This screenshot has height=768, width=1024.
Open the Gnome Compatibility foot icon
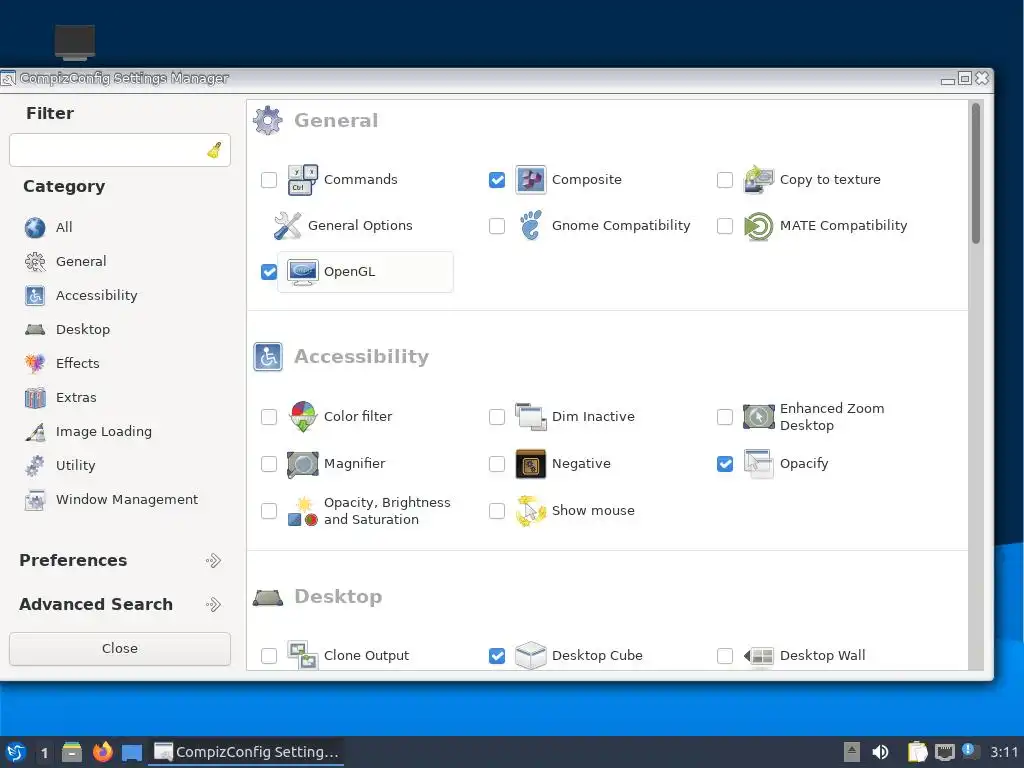coord(530,226)
